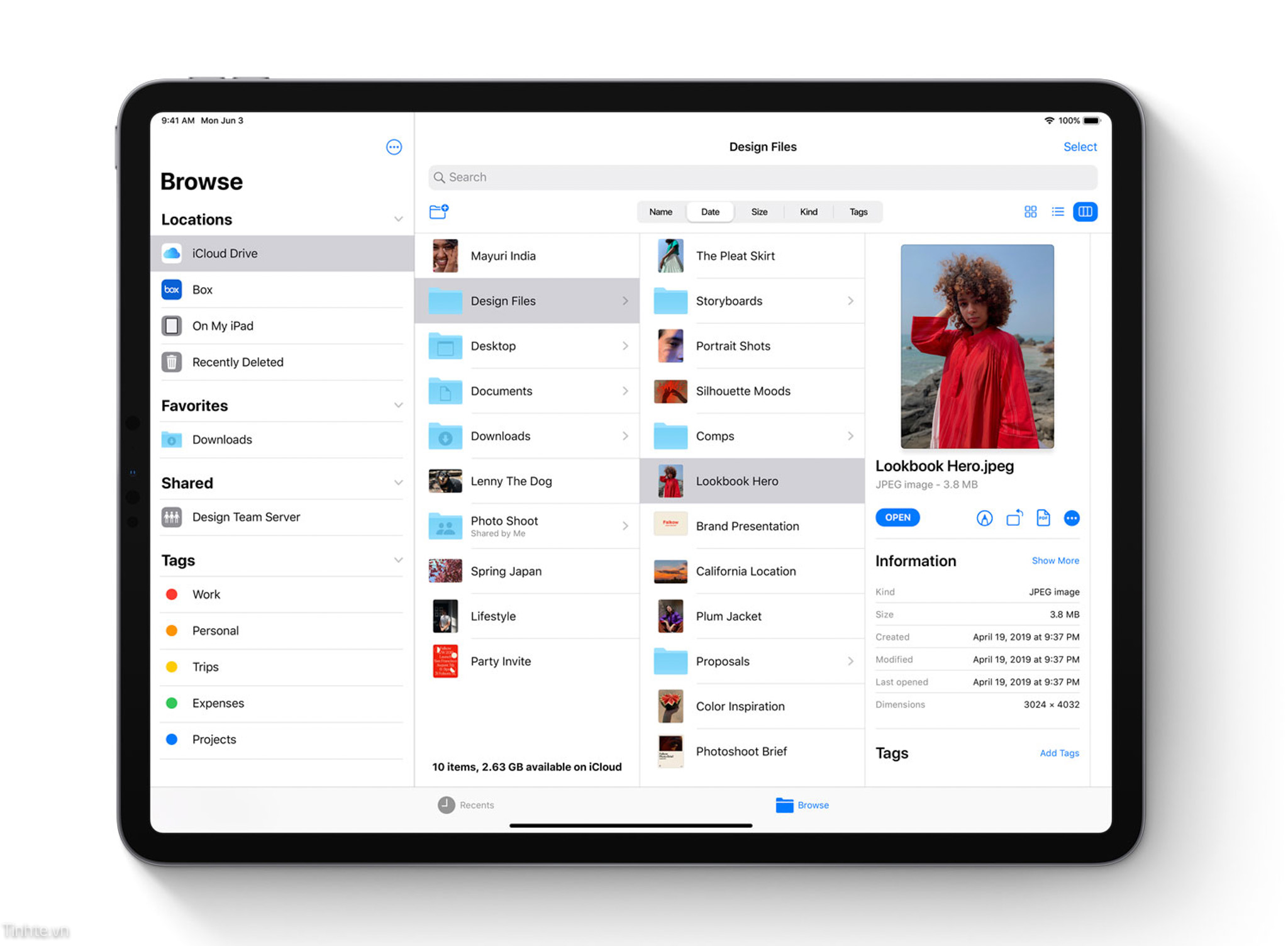Switch to list view layout icon
1288x946 pixels.
coord(1057,211)
